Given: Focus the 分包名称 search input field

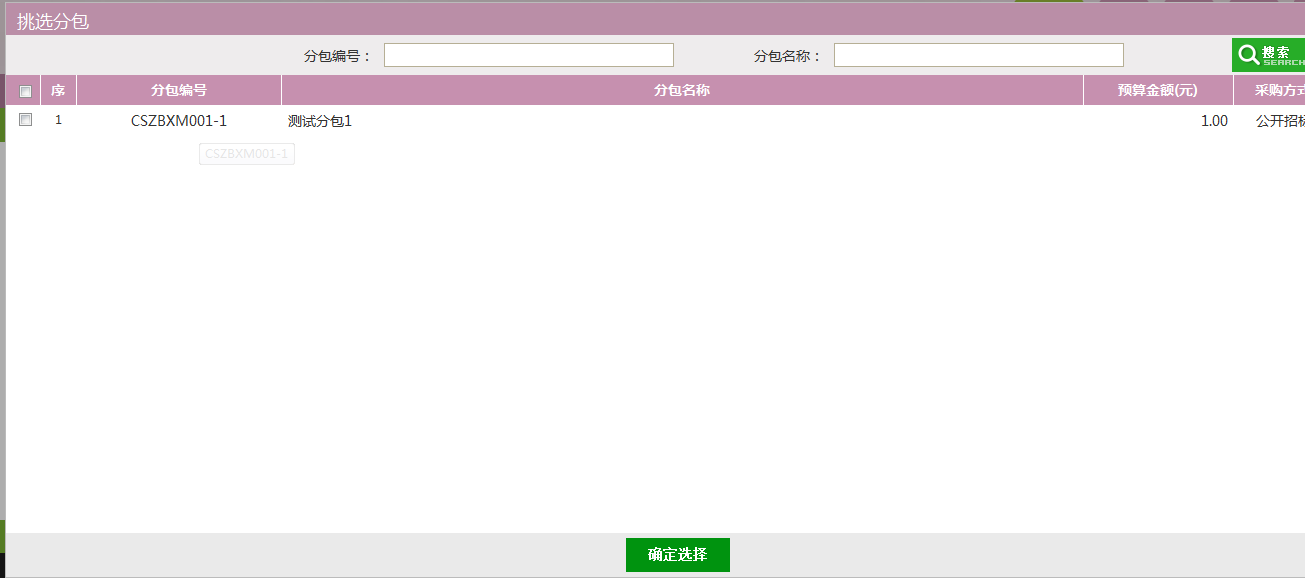Looking at the screenshot, I should [x=978, y=55].
